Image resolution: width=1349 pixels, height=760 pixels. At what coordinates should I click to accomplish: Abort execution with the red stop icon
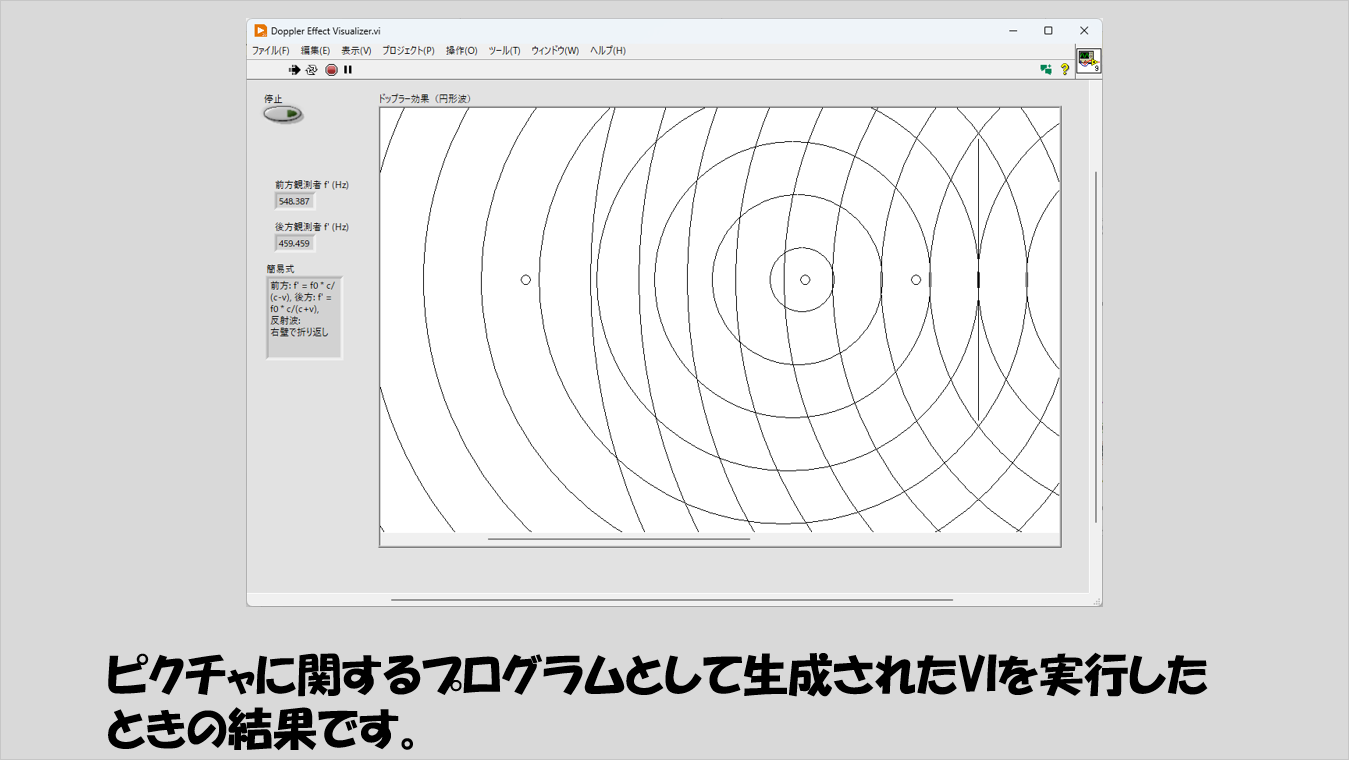point(331,70)
